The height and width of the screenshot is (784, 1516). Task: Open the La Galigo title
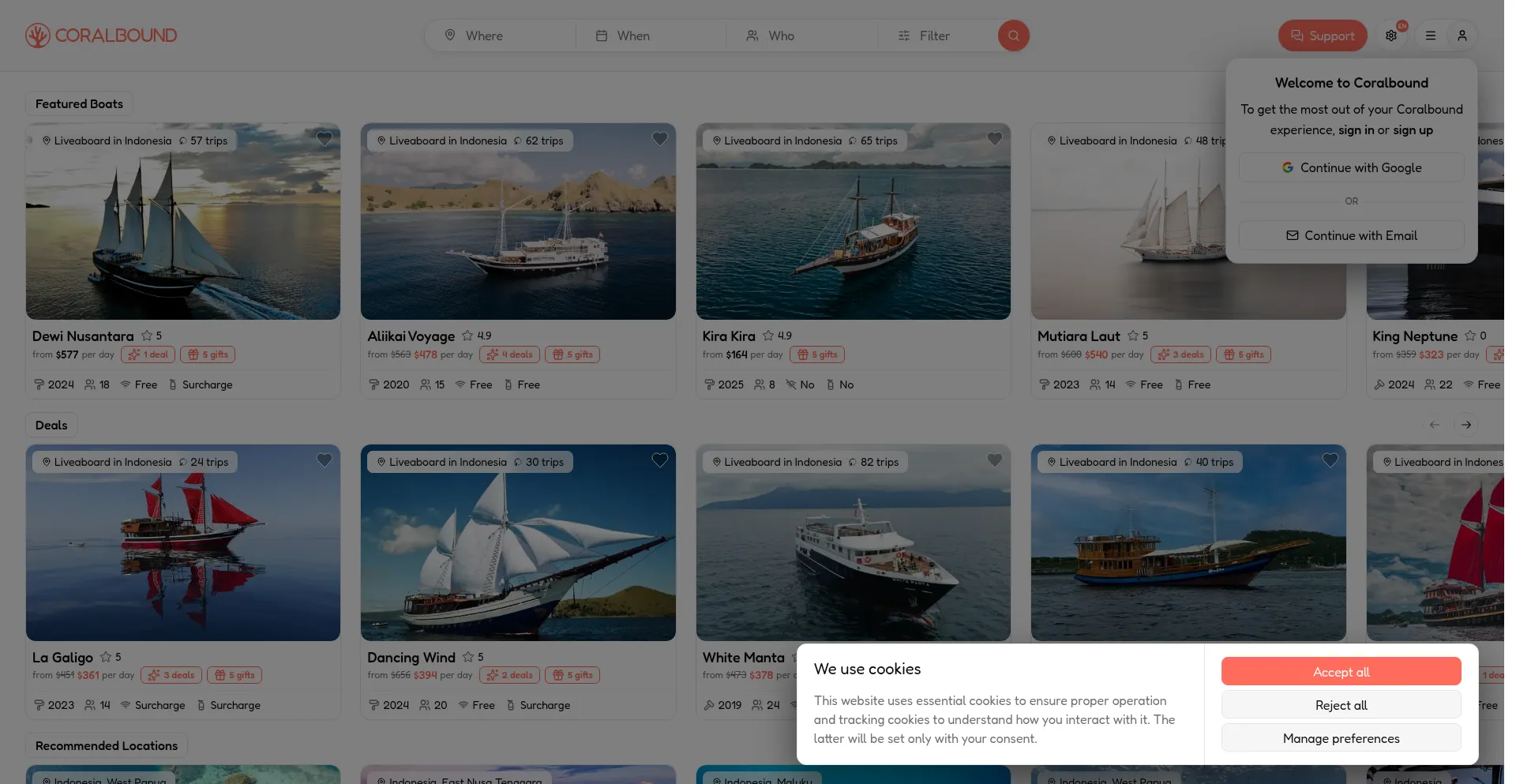[x=62, y=658]
